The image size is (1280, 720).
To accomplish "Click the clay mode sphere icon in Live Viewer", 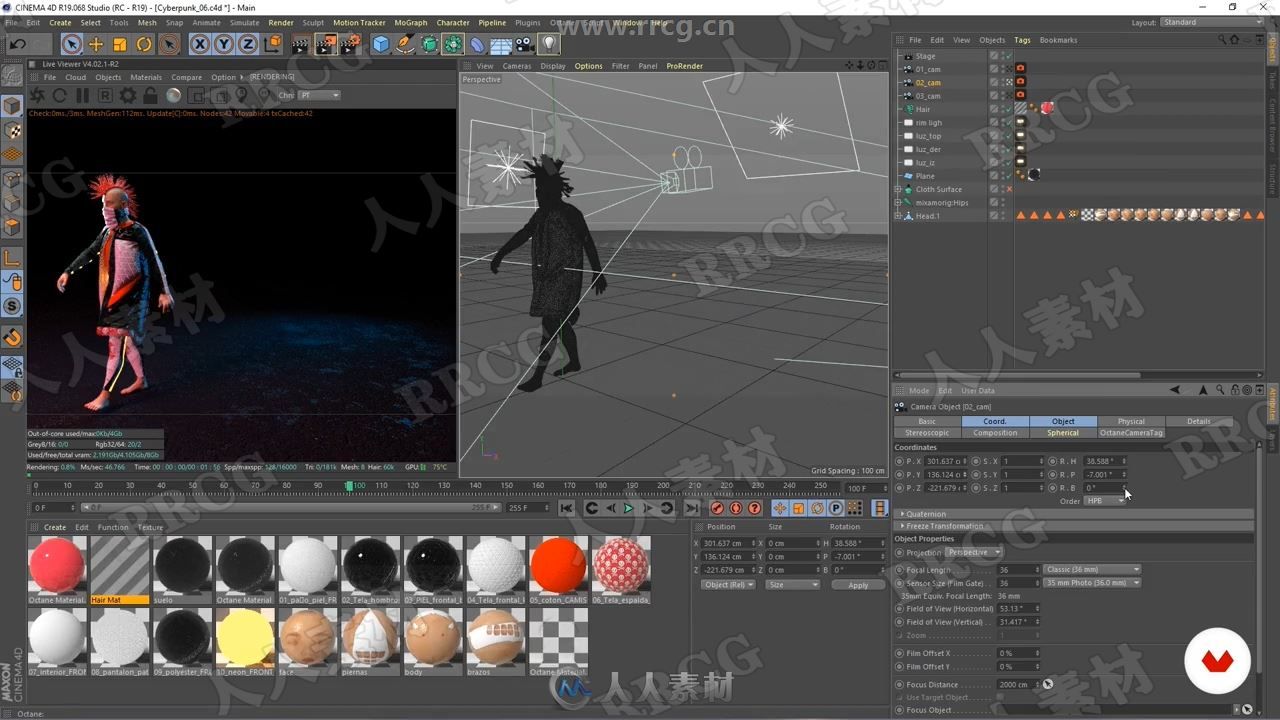I will pos(173,95).
